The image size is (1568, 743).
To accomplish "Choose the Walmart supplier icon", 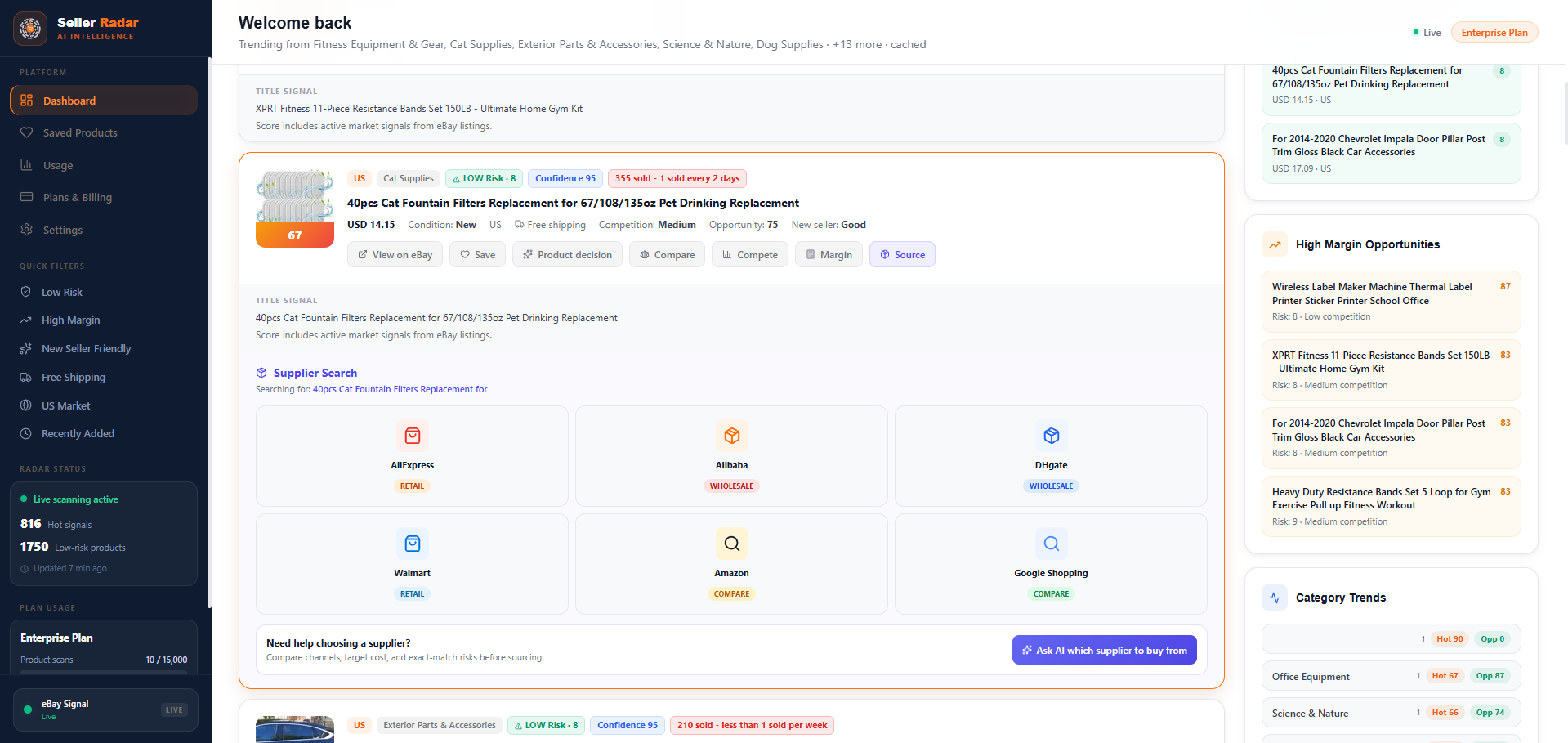I will tap(413, 544).
